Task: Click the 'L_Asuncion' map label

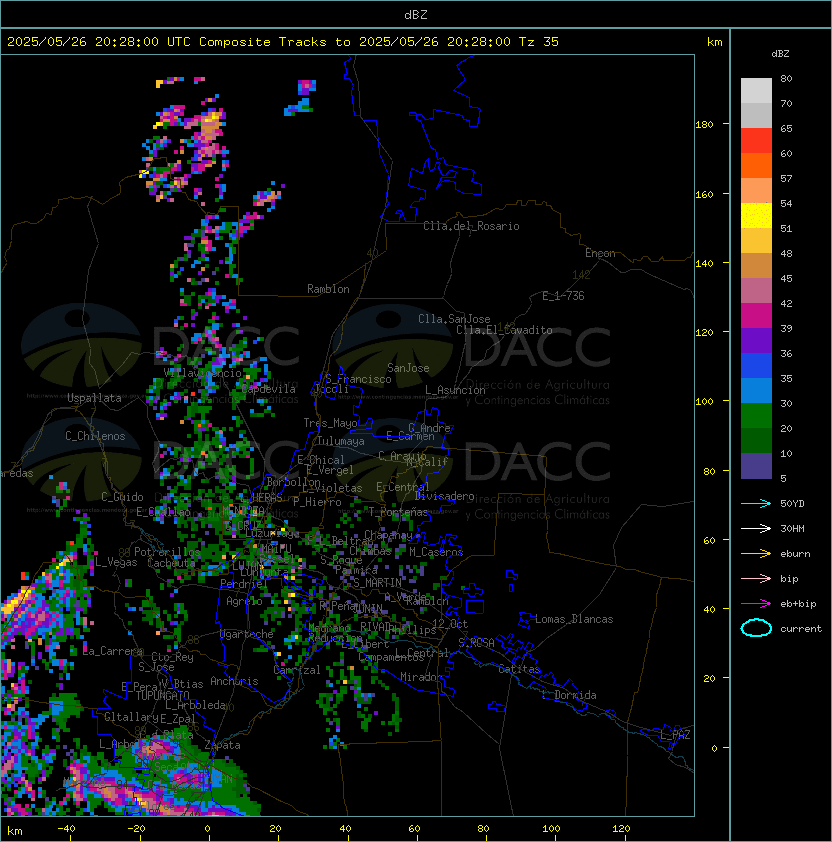Action: pos(455,390)
